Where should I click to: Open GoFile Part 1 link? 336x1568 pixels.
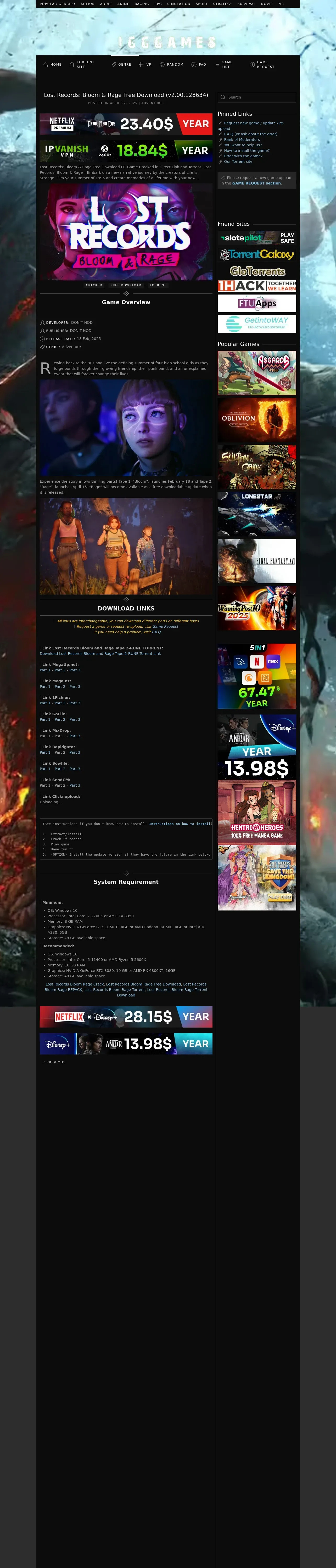click(x=45, y=719)
